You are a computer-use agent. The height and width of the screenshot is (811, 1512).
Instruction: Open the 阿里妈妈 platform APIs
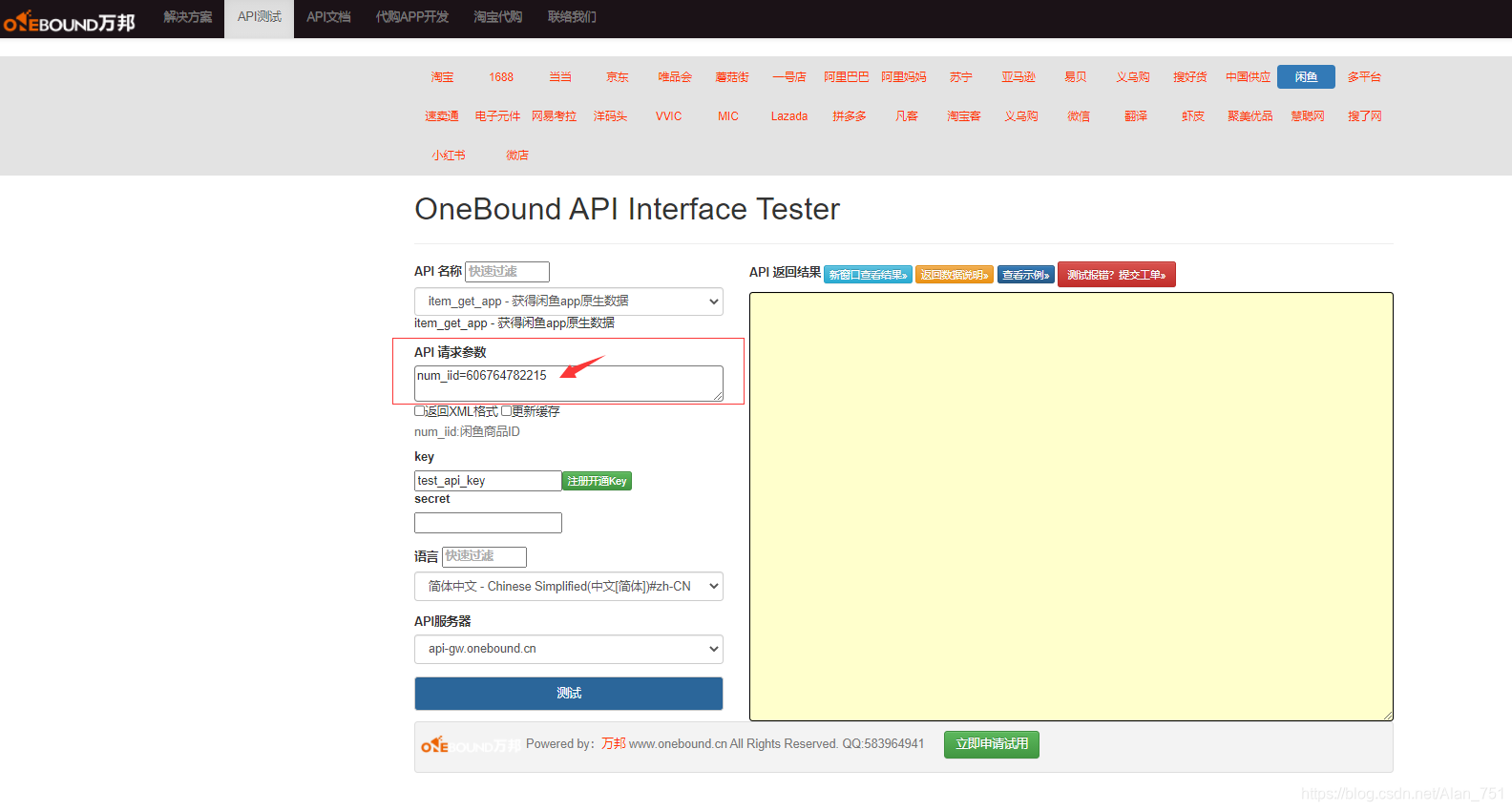[904, 77]
